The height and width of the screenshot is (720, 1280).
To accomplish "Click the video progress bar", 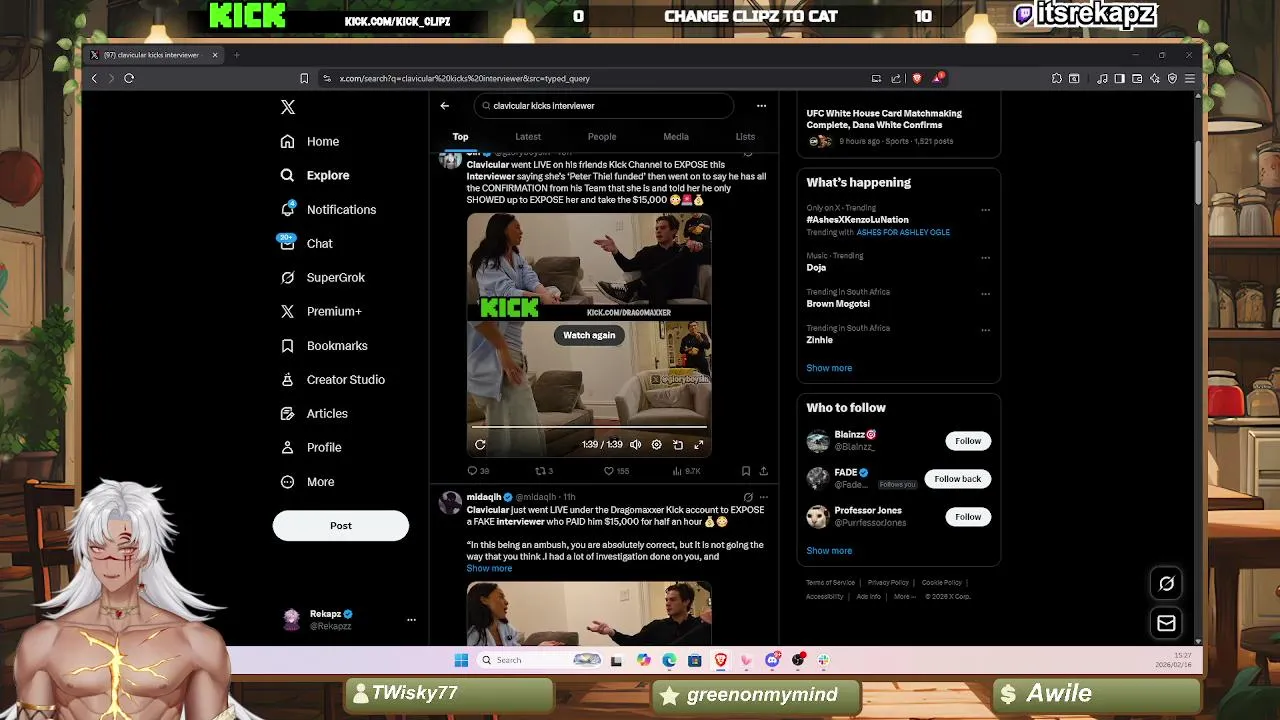I will tap(589, 427).
